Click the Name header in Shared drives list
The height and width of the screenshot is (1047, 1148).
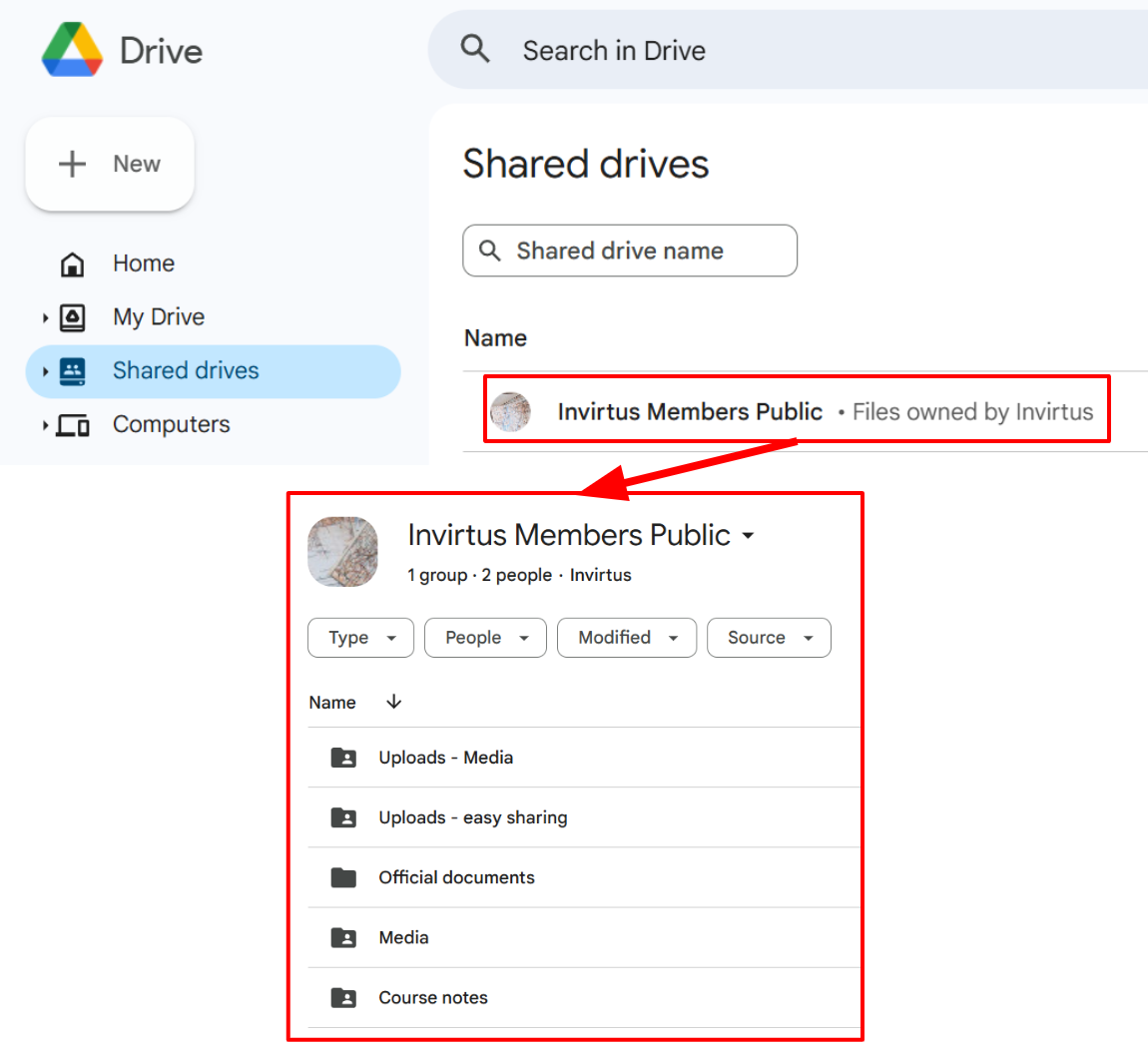[x=496, y=338]
